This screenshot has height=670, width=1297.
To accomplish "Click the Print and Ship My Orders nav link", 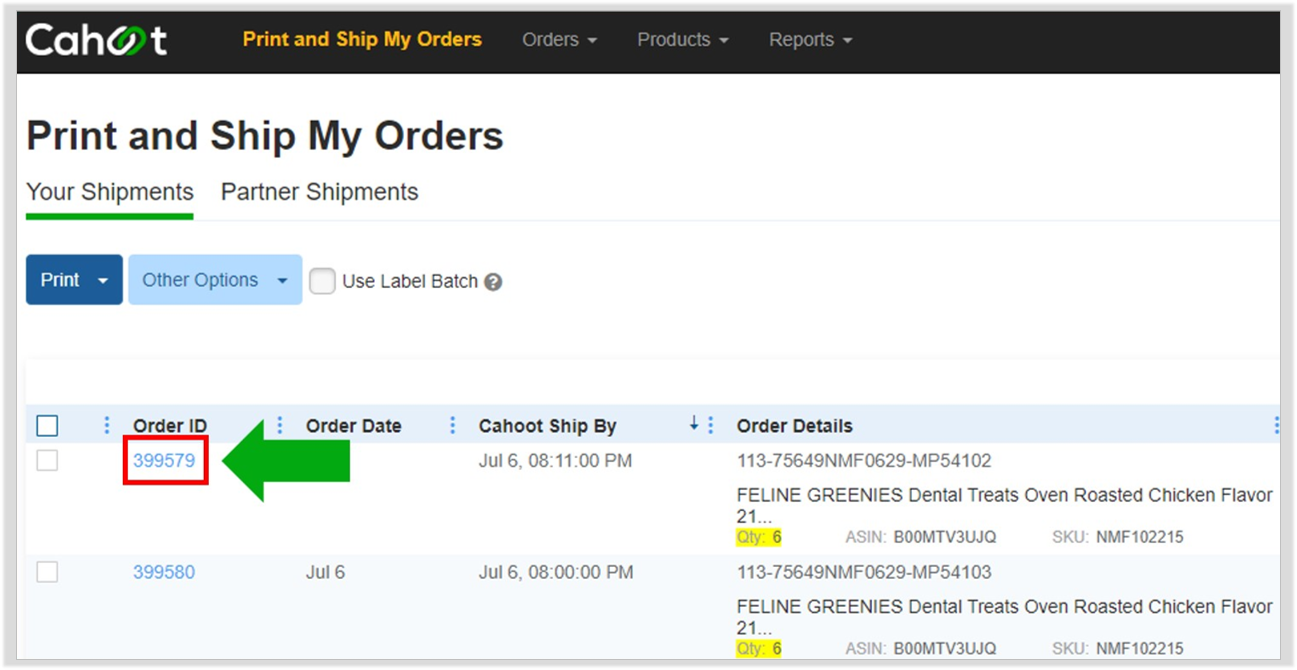I will click(362, 40).
